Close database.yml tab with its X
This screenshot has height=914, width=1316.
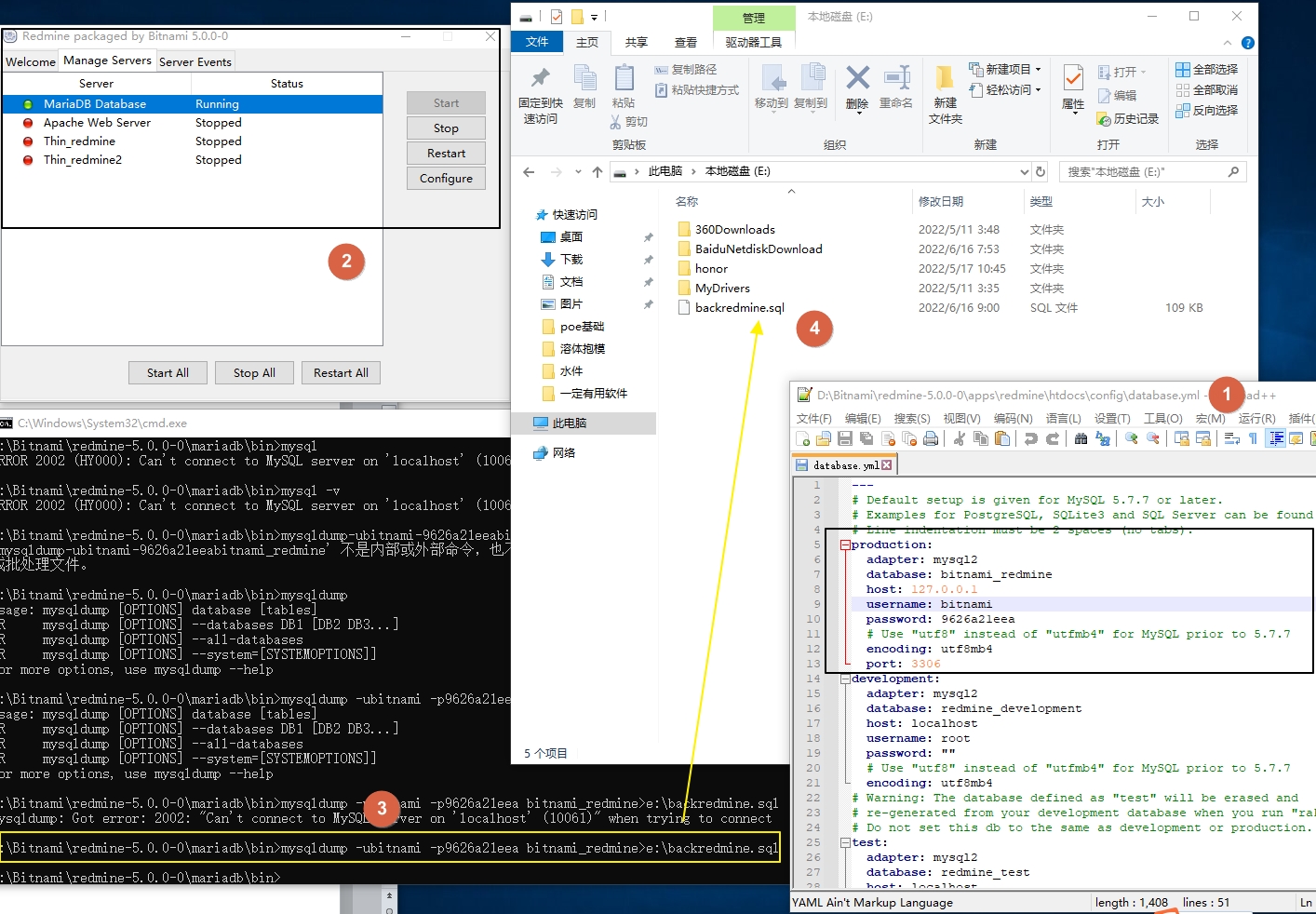[x=886, y=465]
